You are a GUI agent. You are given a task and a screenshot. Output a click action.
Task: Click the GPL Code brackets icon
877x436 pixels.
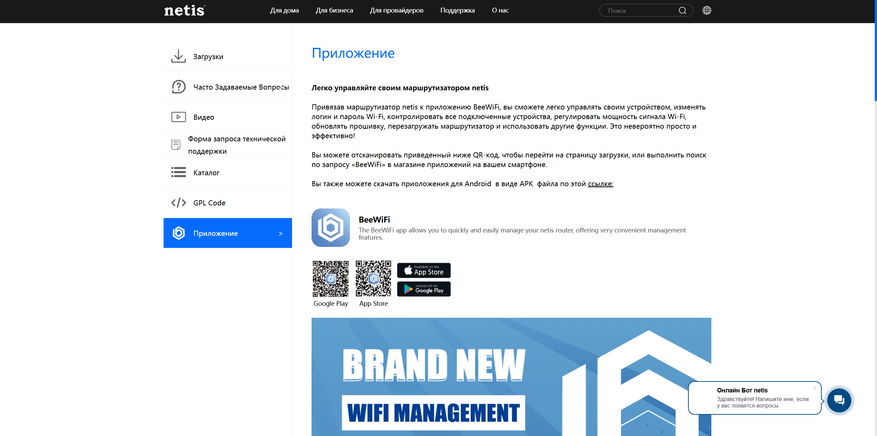click(178, 203)
